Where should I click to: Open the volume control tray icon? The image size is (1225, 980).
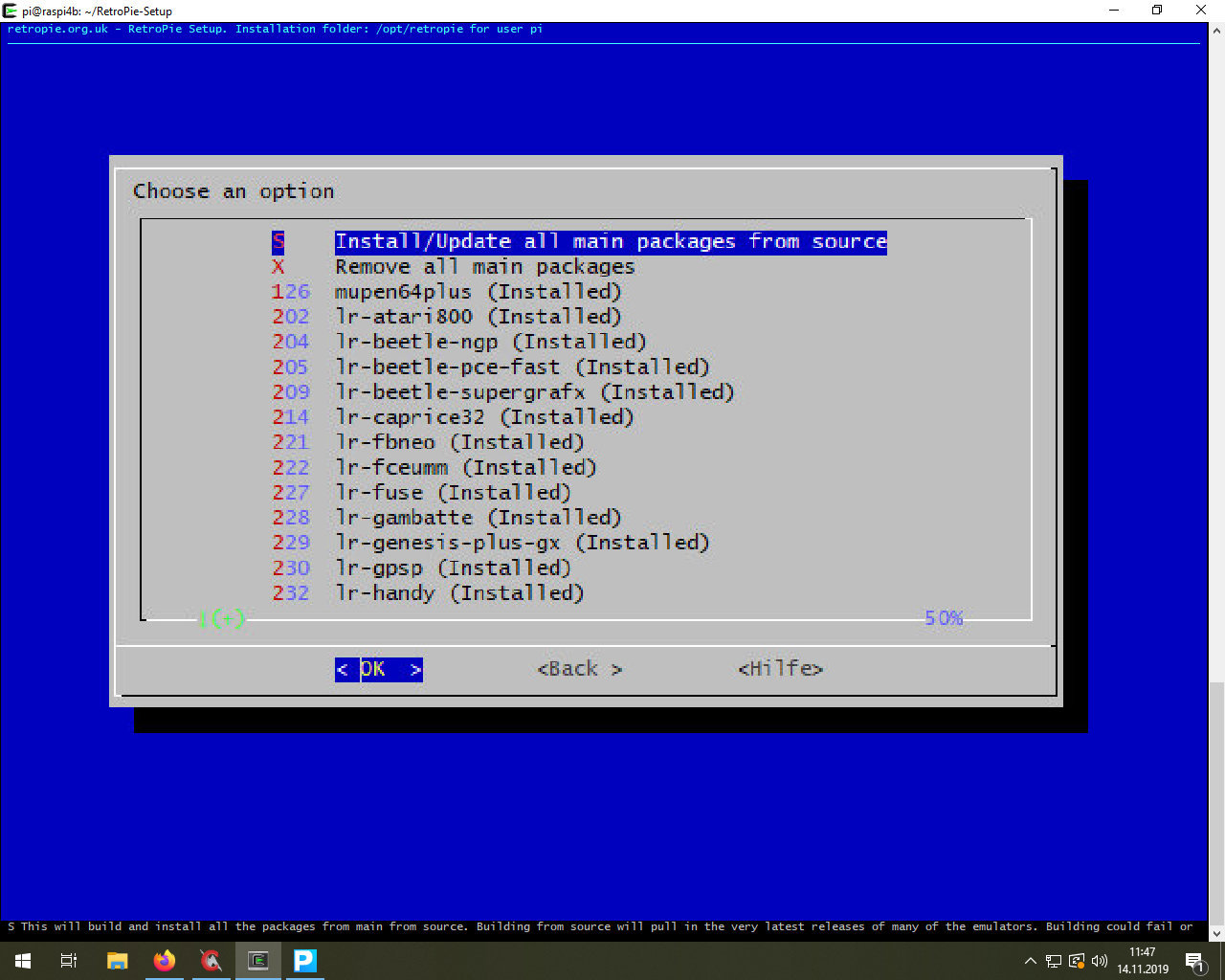click(x=1100, y=961)
